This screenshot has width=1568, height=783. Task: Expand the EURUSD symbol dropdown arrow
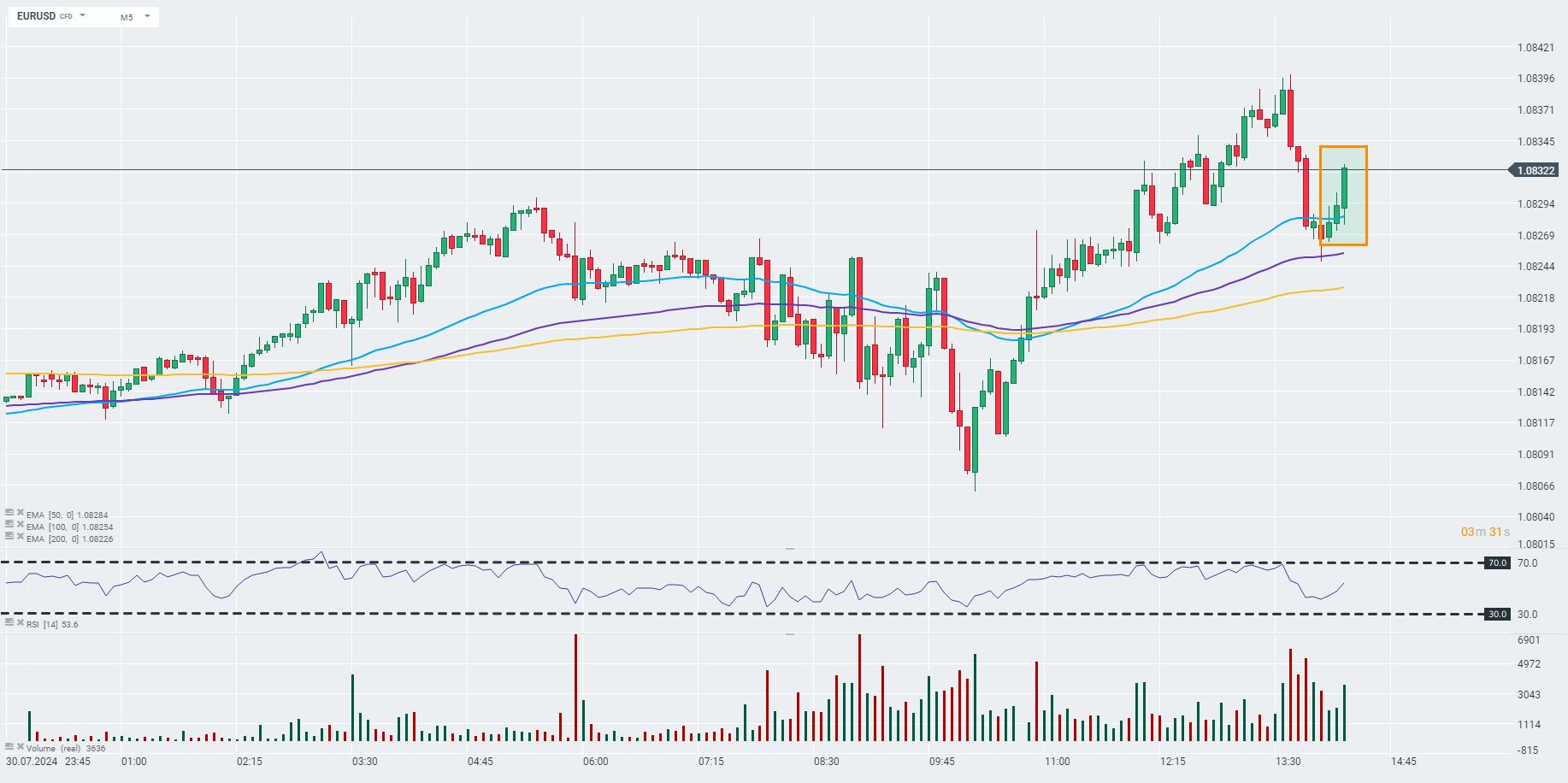(83, 15)
